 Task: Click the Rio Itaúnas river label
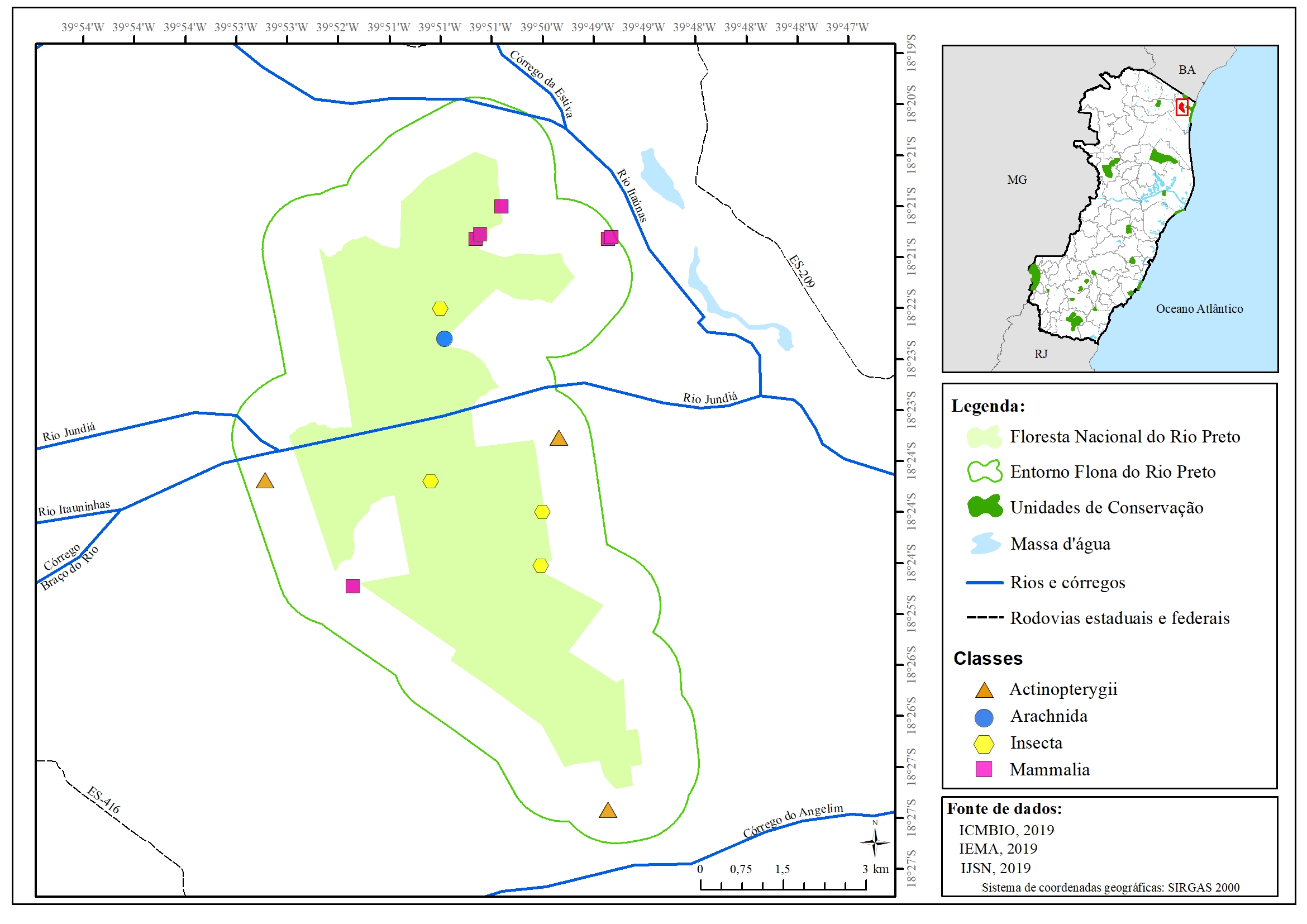(632, 196)
